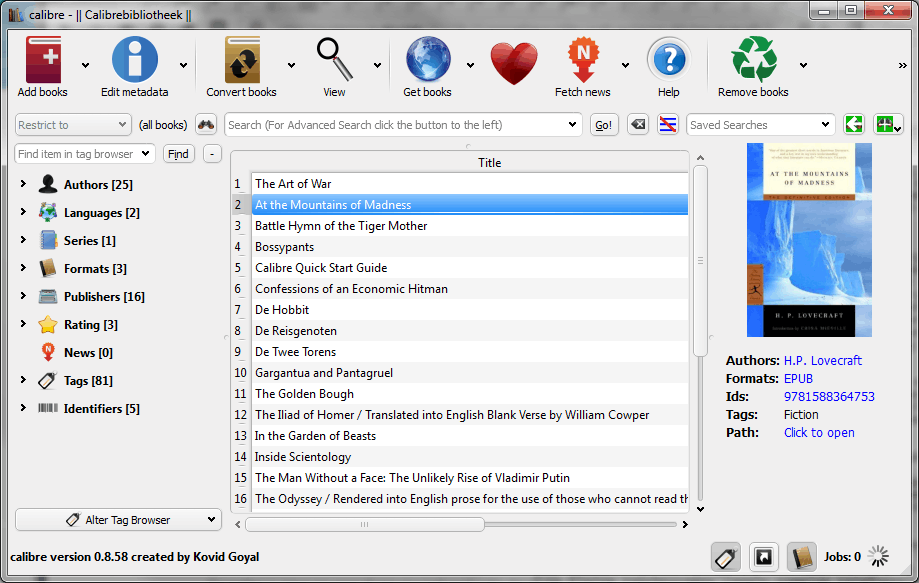
Task: Open Remove books dropdown arrow
Action: [804, 66]
